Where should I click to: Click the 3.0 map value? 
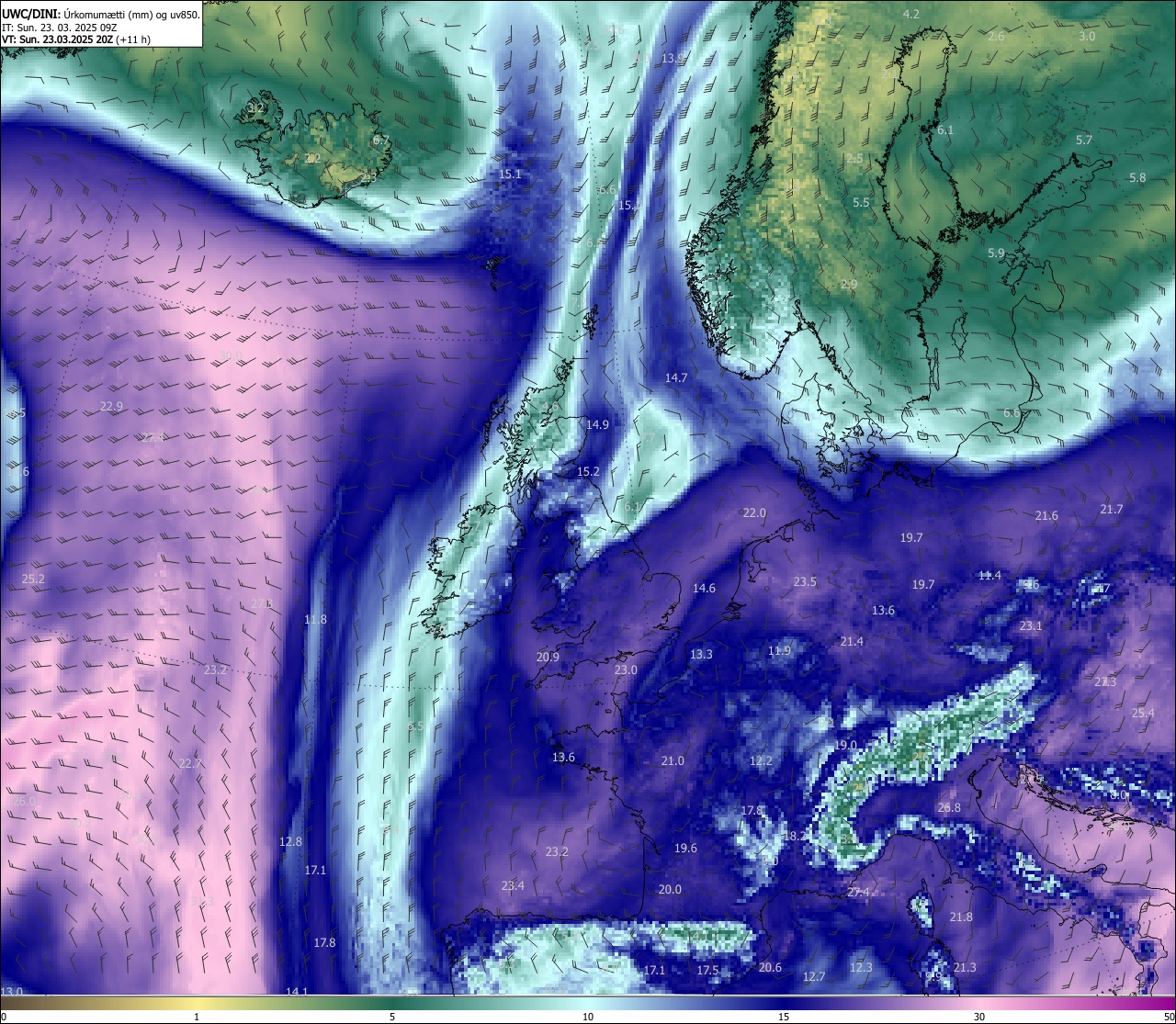(1087, 36)
